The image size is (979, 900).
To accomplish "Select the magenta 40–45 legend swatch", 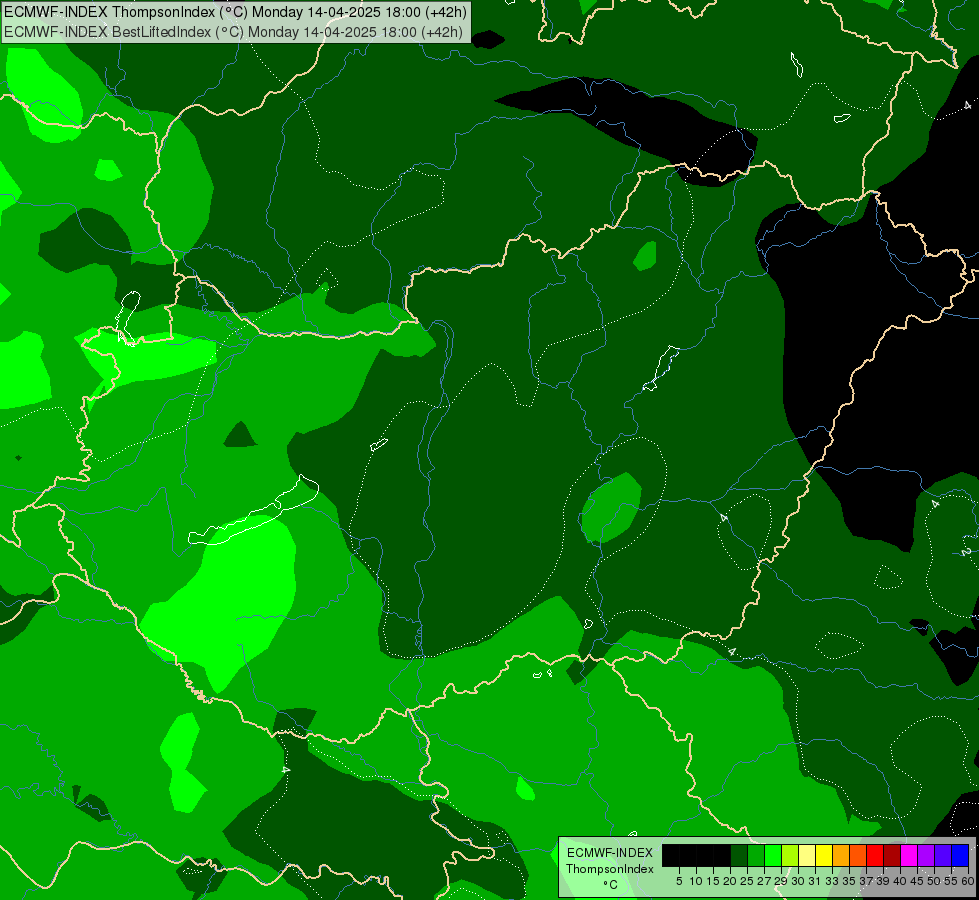I will 910,855.
